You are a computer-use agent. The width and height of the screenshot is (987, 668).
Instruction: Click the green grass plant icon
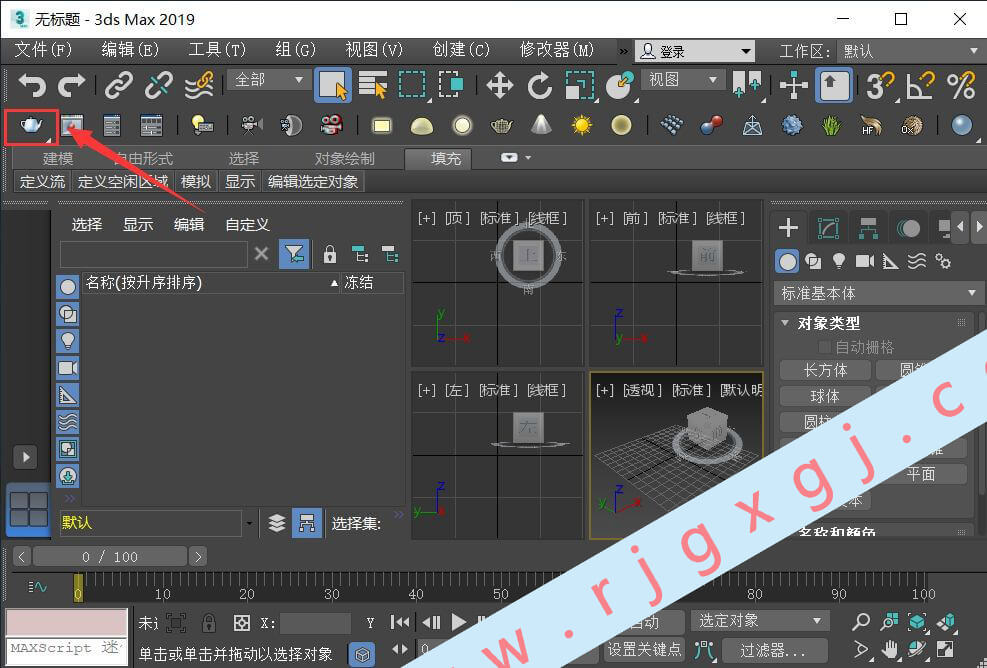(x=832, y=125)
